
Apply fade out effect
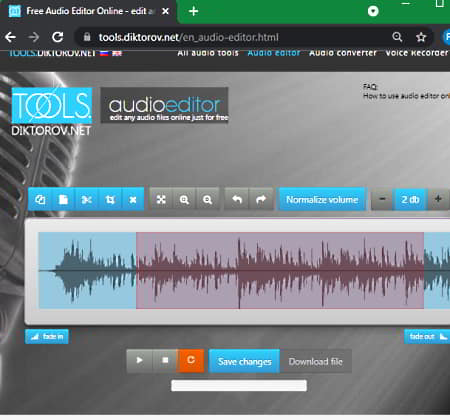pyautogui.click(x=427, y=336)
